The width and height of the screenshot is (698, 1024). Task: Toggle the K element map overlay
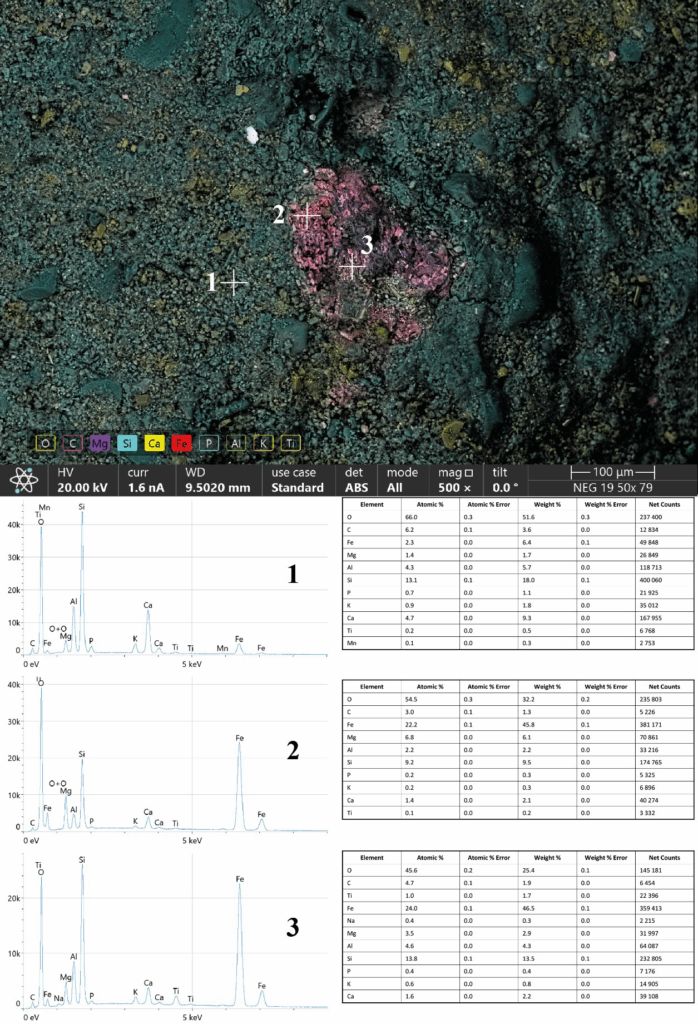pyautogui.click(x=263, y=443)
